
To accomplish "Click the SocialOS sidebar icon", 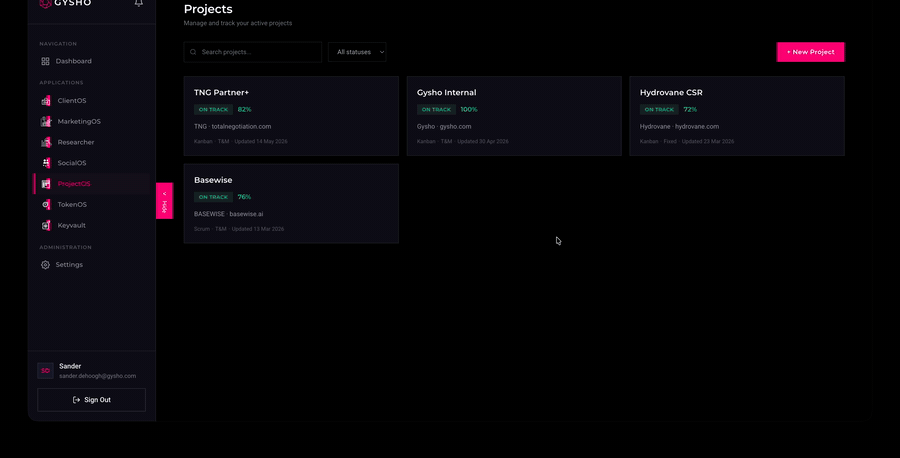I will pos(46,163).
